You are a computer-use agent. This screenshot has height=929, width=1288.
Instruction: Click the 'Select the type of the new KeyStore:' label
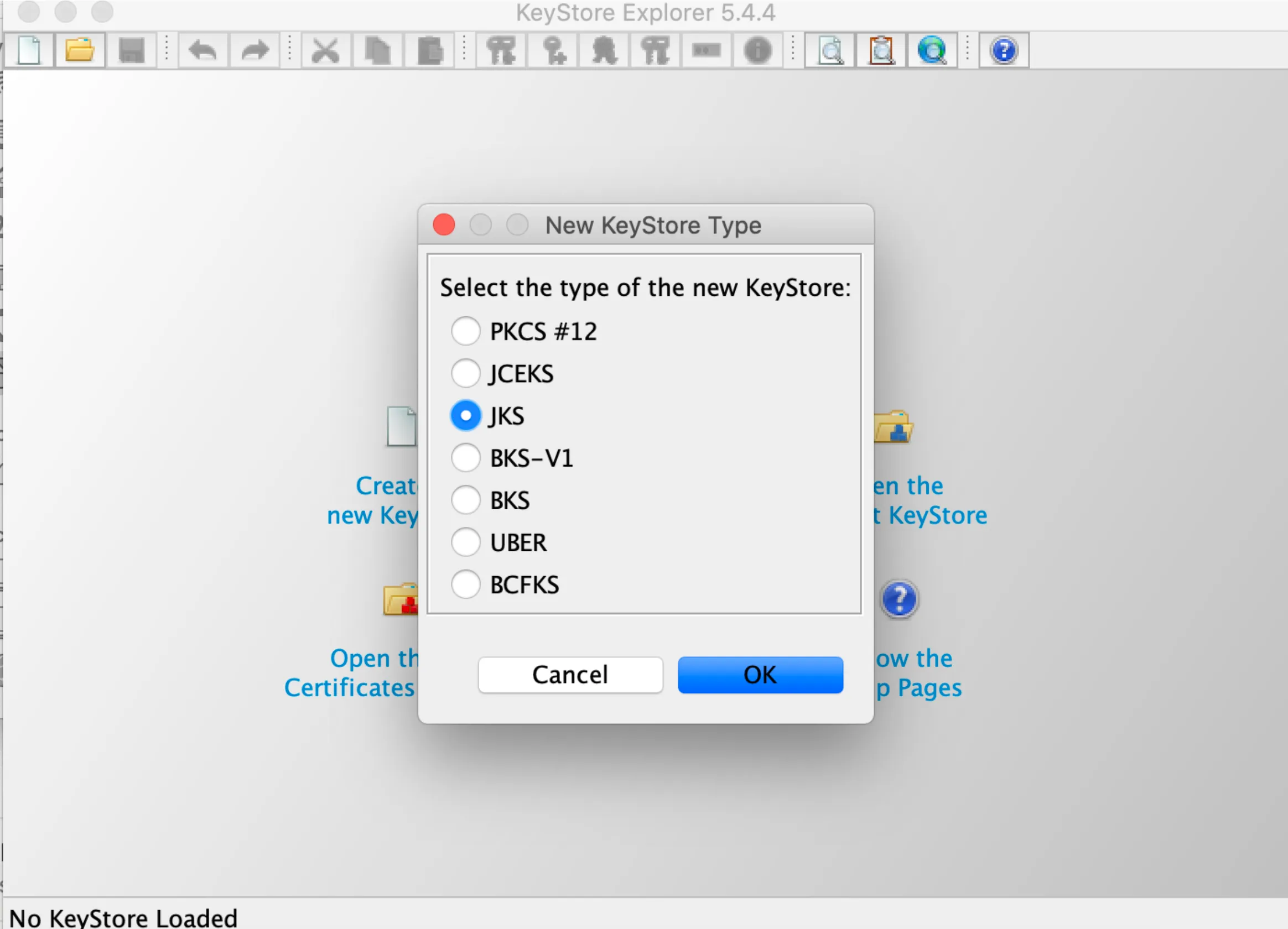pos(646,288)
